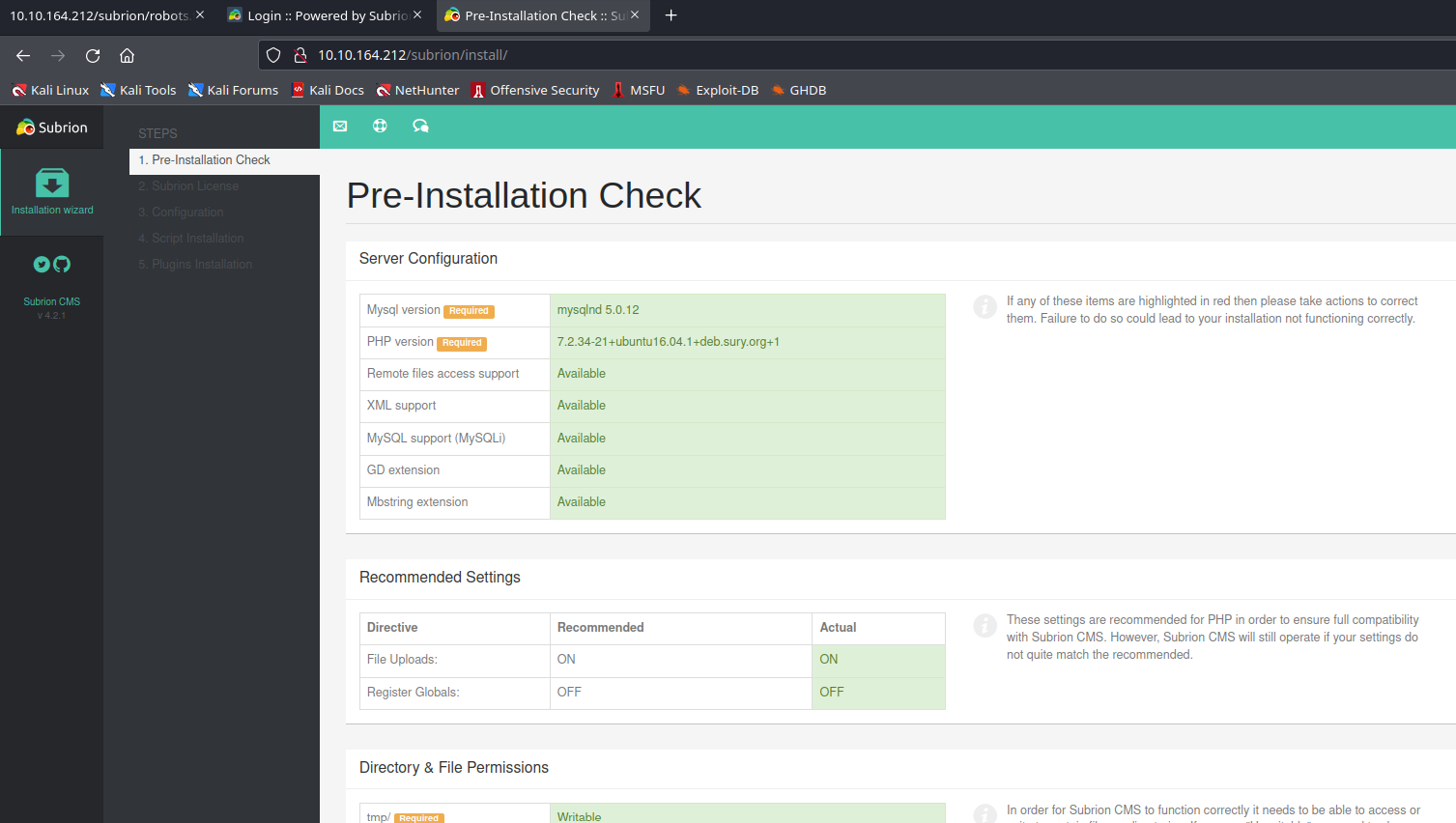Open the lifebuoy support icon
Viewport: 1456px width, 823px height.
point(380,126)
